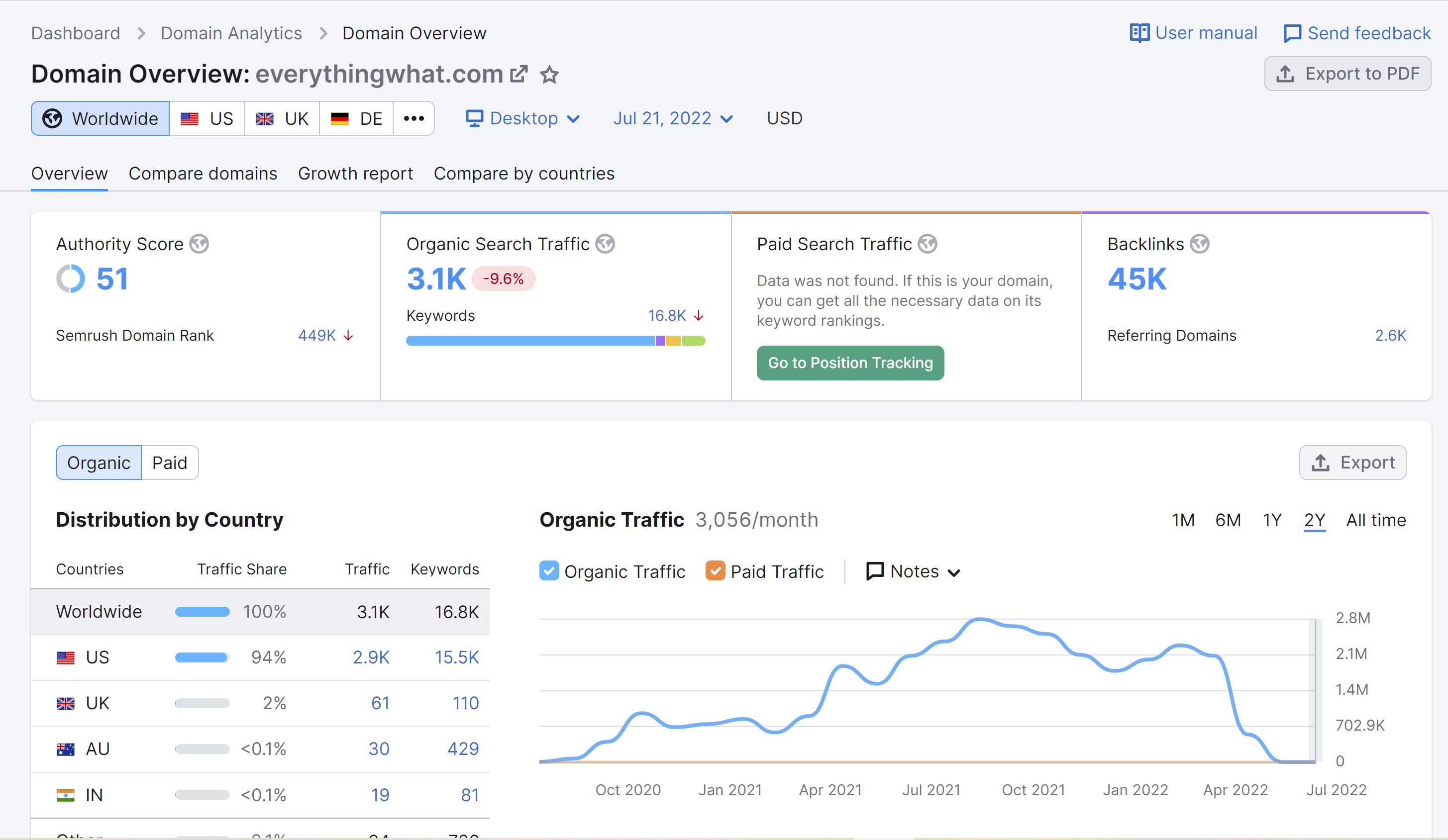Click the breadcrumb chevron after Dashboard
This screenshot has height=840, width=1448.
coord(141,33)
